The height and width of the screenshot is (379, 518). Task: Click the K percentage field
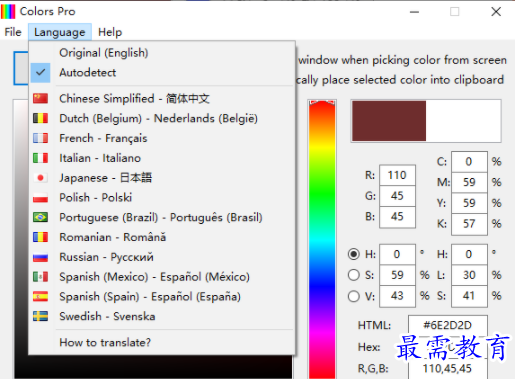click(469, 224)
